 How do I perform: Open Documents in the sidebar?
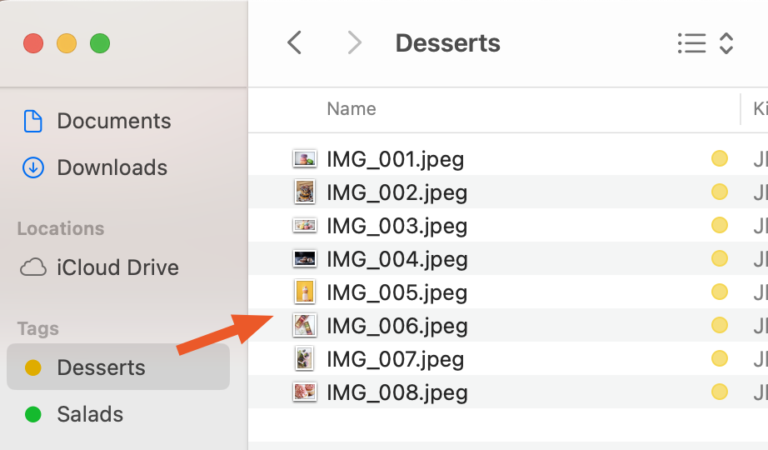pos(113,121)
